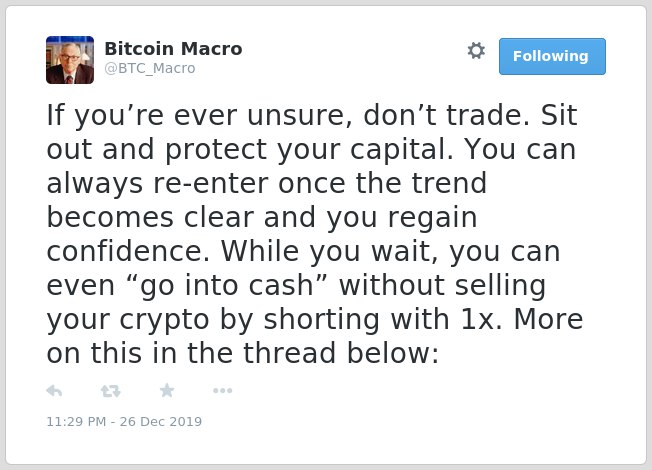
Task: Click the tweet body text to expand thread
Action: [315, 234]
